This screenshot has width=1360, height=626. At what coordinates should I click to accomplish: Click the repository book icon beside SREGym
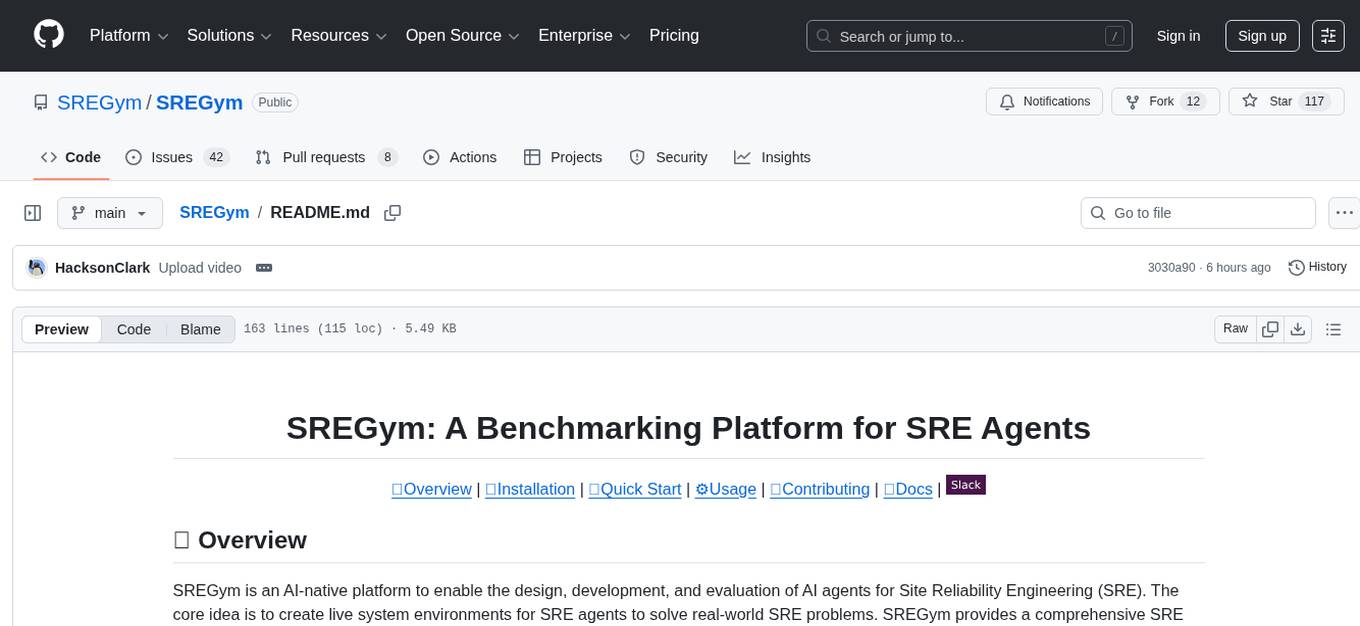40,102
